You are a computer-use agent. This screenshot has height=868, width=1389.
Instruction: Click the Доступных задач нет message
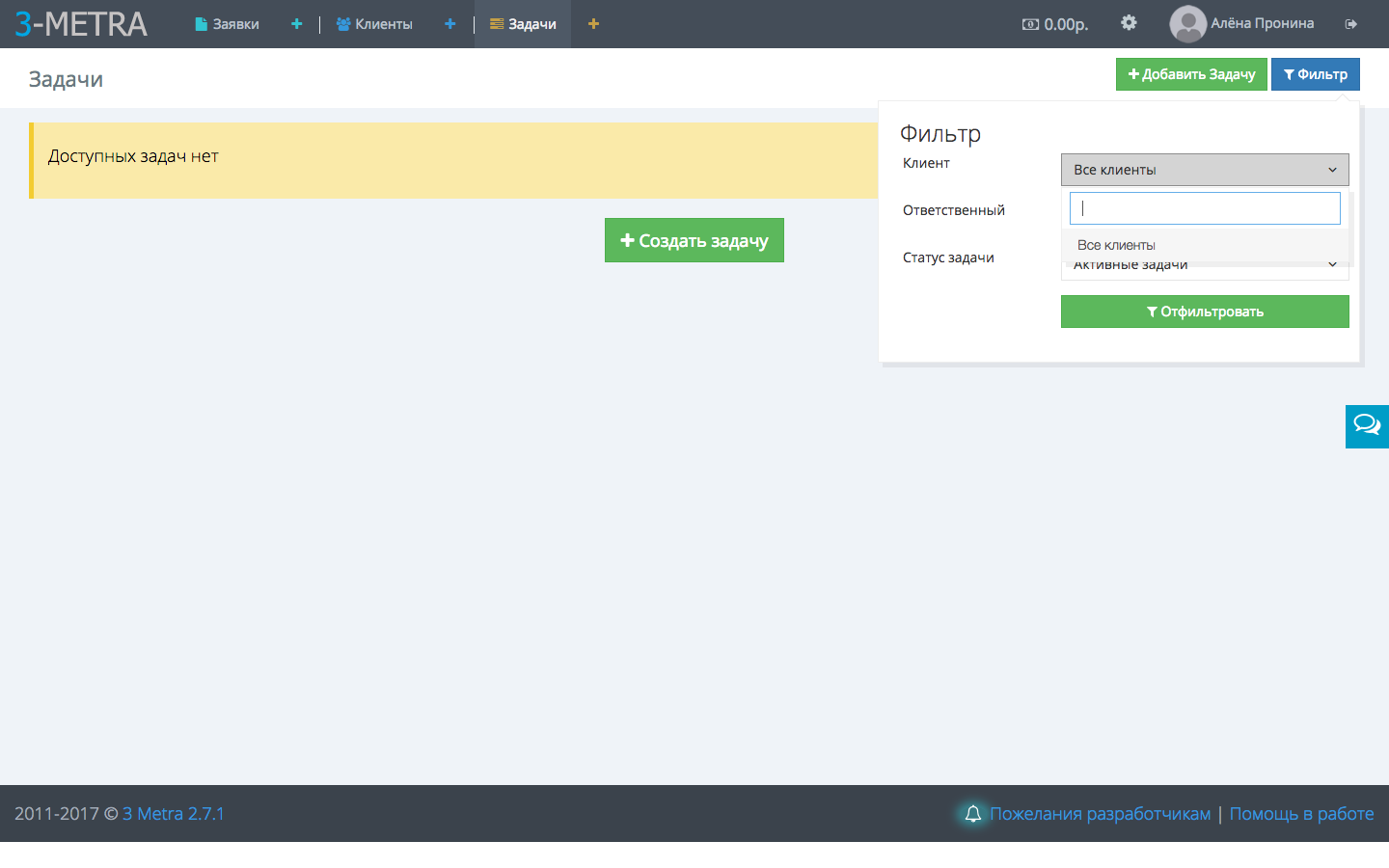(133, 156)
